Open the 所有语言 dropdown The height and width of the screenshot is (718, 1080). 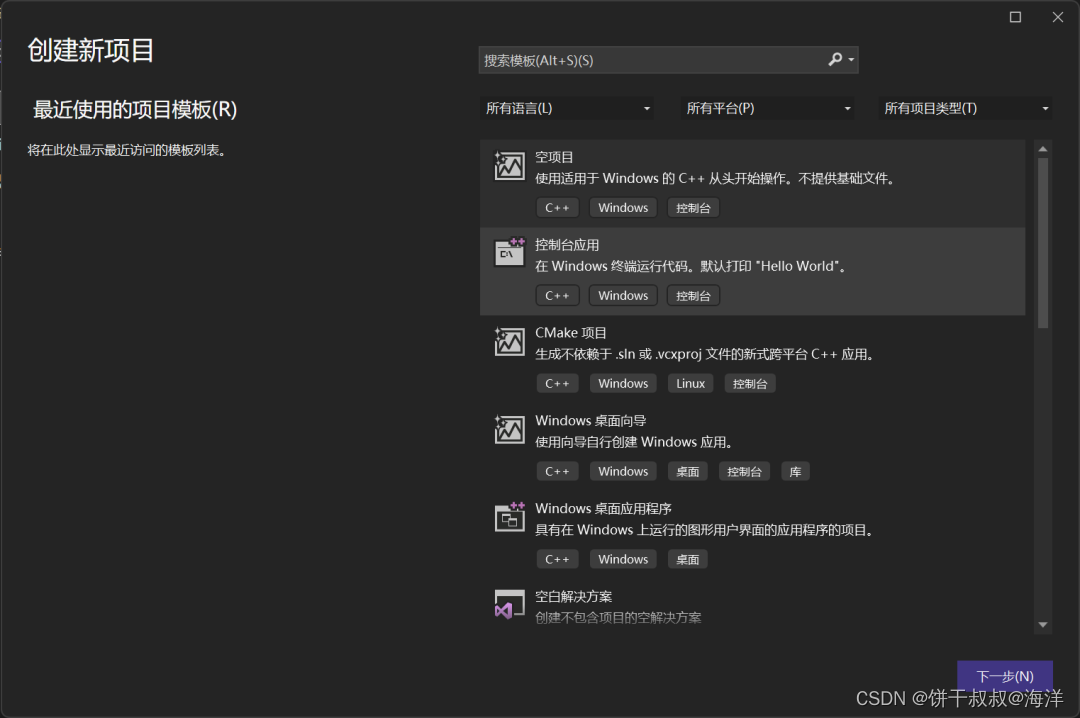pyautogui.click(x=567, y=108)
